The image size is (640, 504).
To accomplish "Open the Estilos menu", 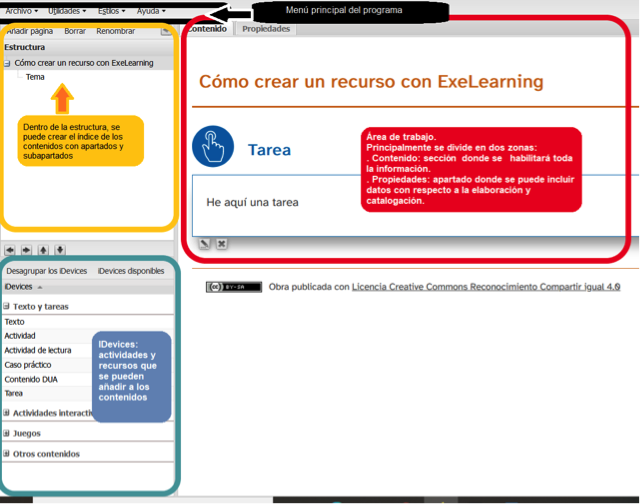I will (111, 11).
